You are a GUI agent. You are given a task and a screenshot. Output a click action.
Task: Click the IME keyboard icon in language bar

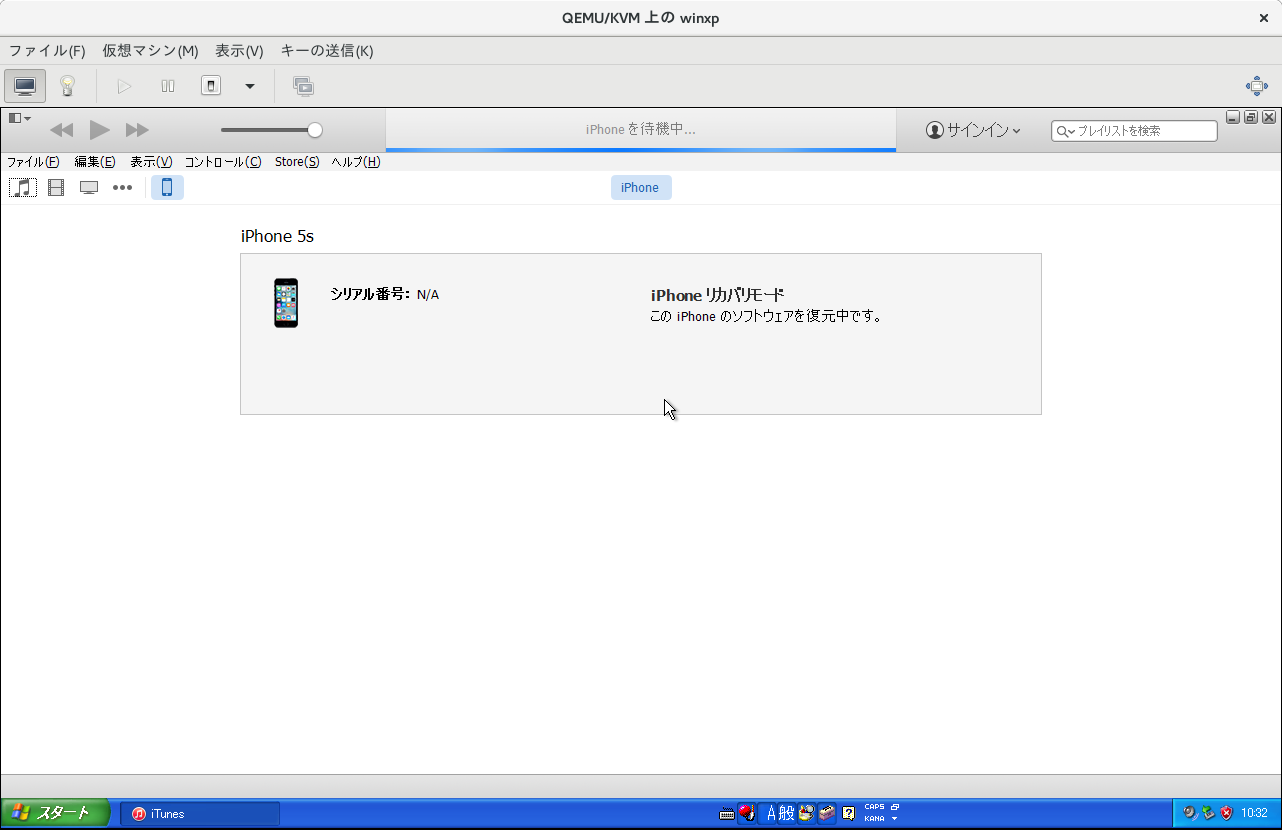pos(727,814)
